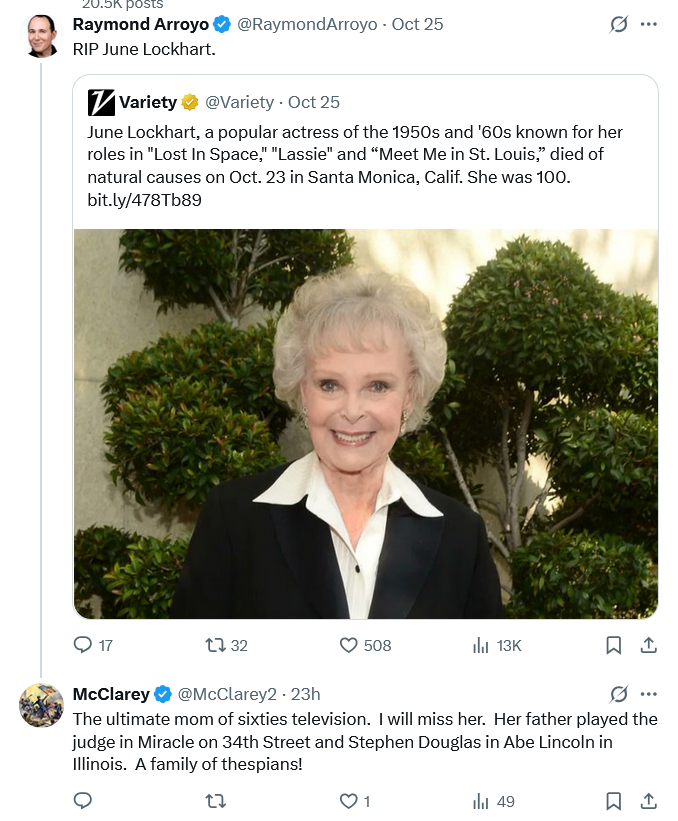View analytics for post with 13K views
The image size is (678, 821).
[481, 645]
